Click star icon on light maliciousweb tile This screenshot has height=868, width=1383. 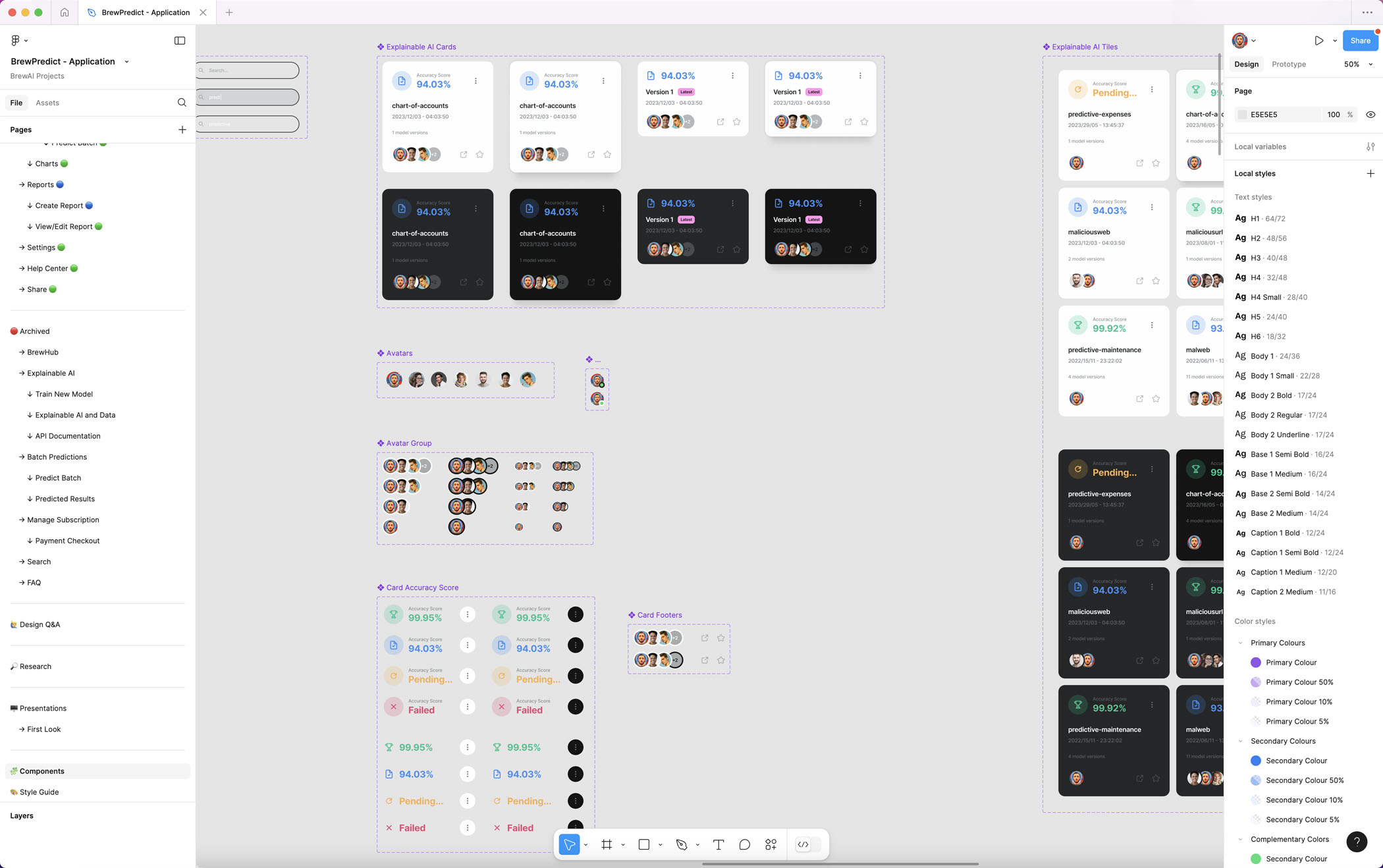tap(1156, 281)
